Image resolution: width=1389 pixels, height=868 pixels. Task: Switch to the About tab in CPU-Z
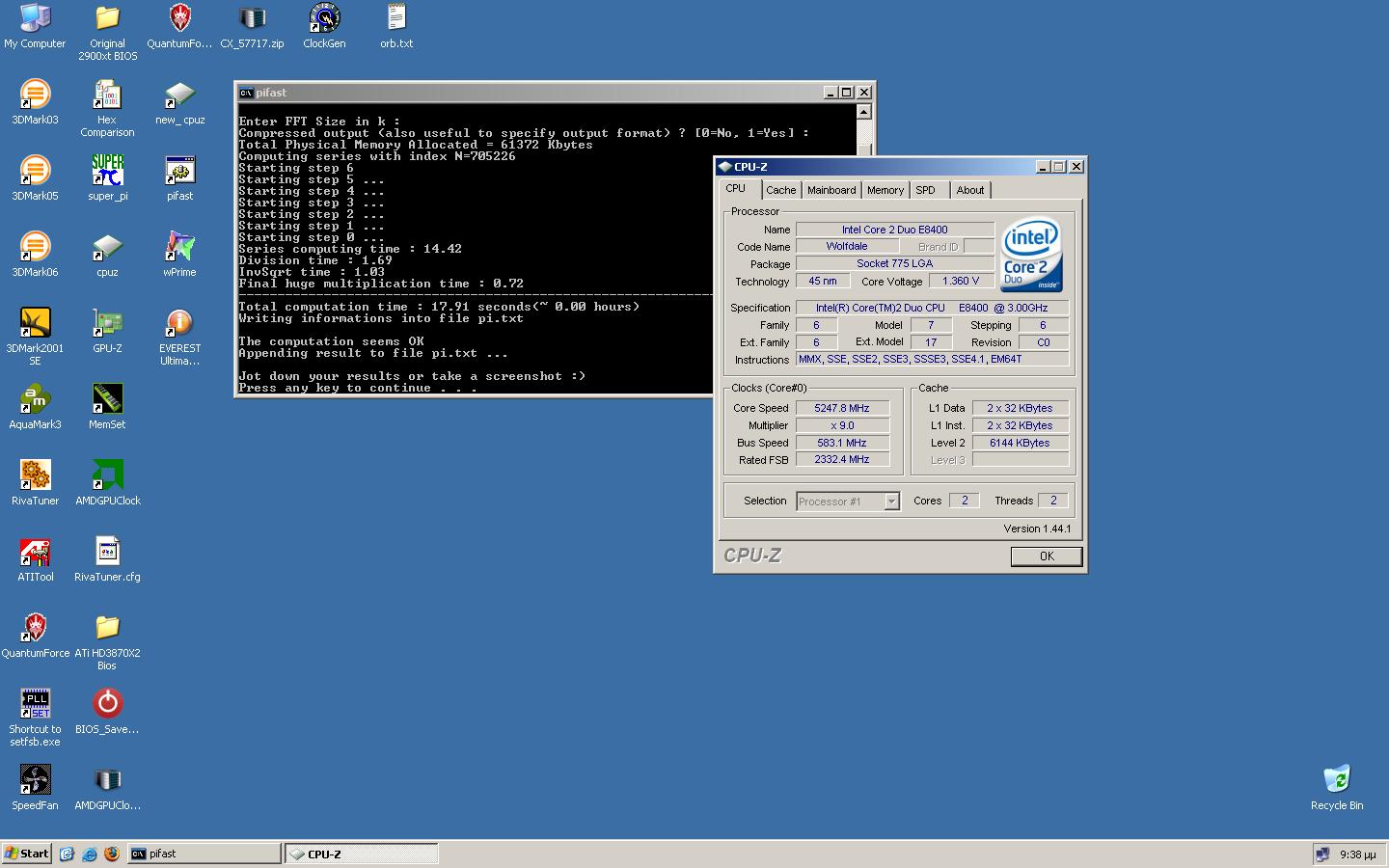[970, 190]
